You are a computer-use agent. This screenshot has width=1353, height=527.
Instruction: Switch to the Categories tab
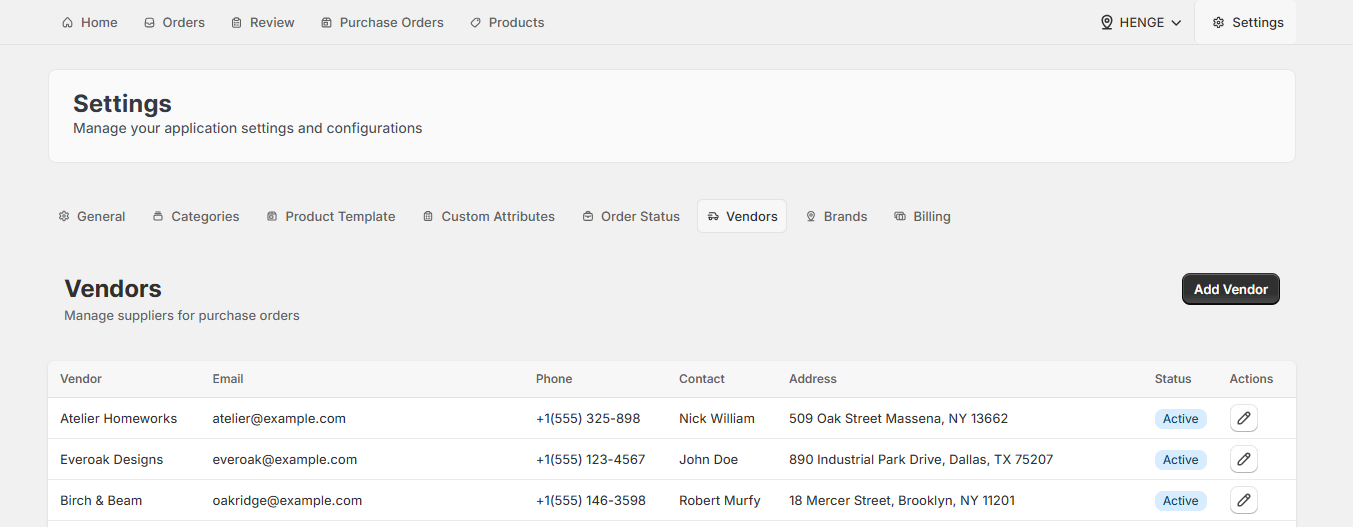(196, 216)
